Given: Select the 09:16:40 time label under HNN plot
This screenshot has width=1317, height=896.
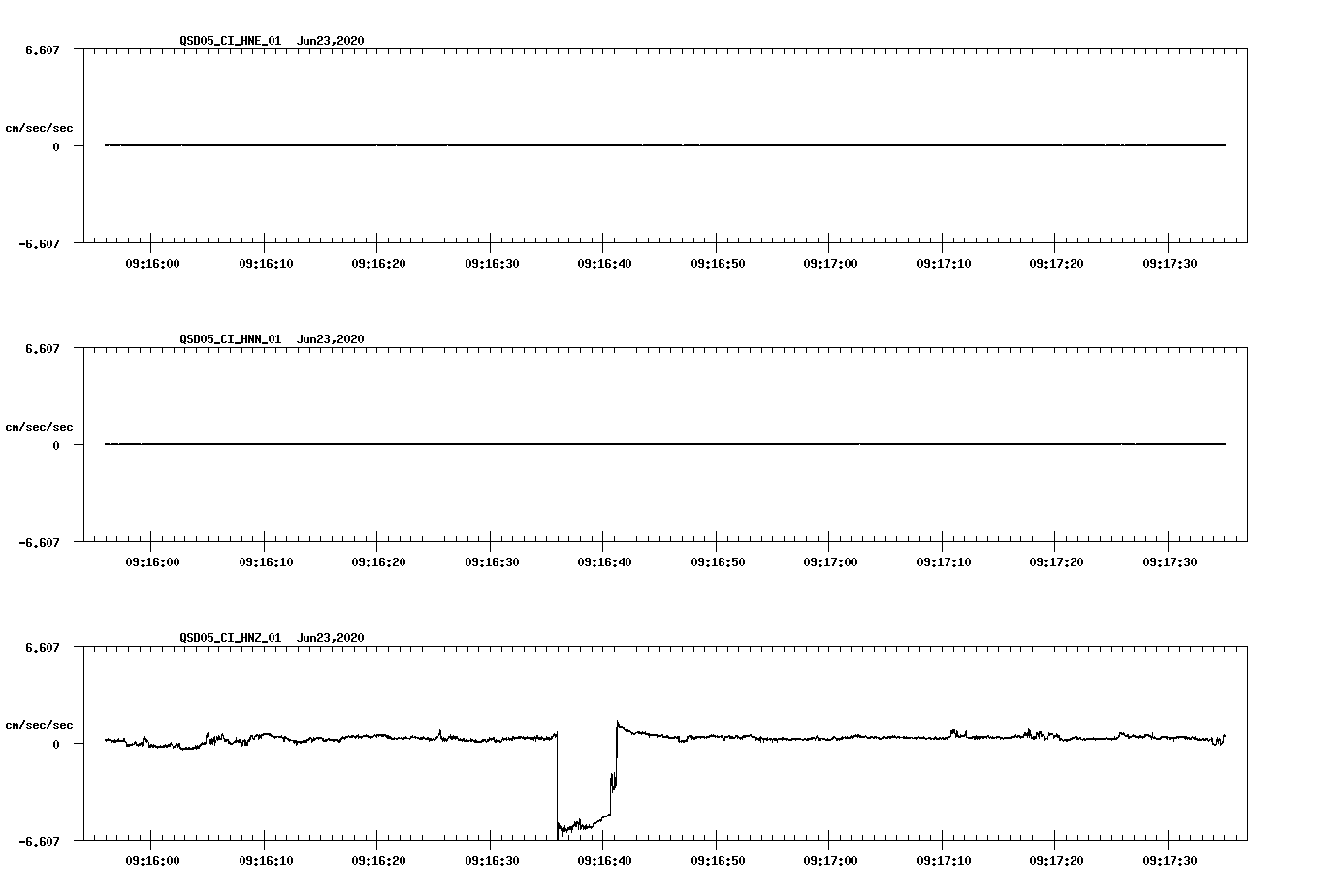Looking at the screenshot, I should point(604,562).
